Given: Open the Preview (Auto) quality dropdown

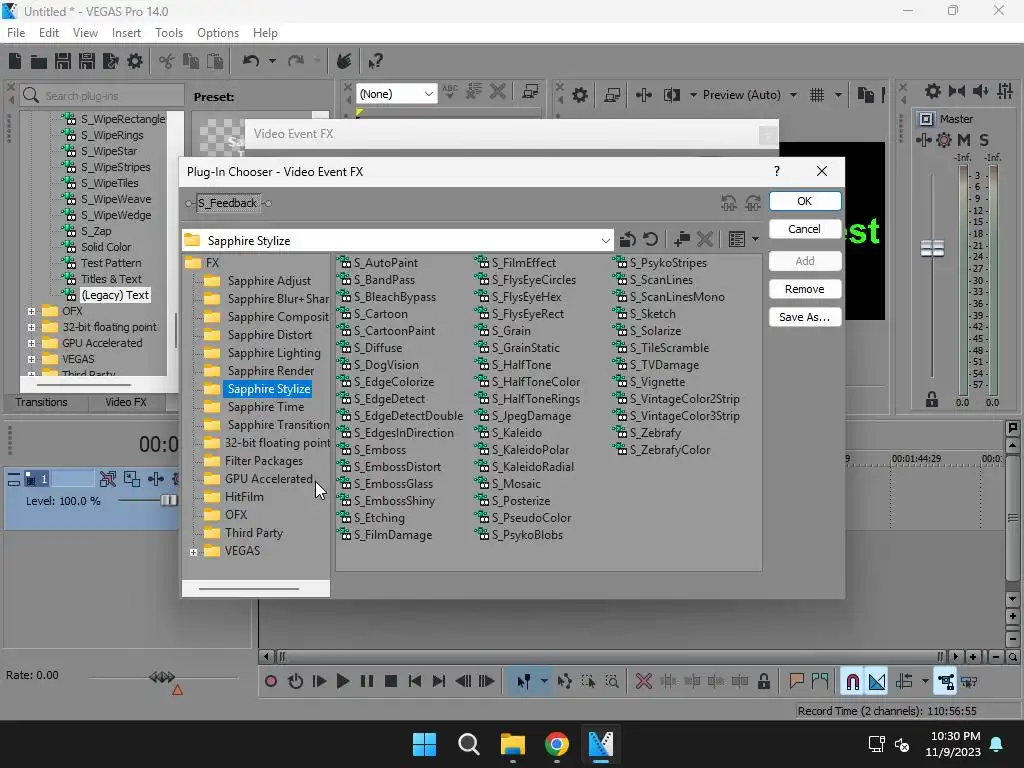Looking at the screenshot, I should pos(793,95).
